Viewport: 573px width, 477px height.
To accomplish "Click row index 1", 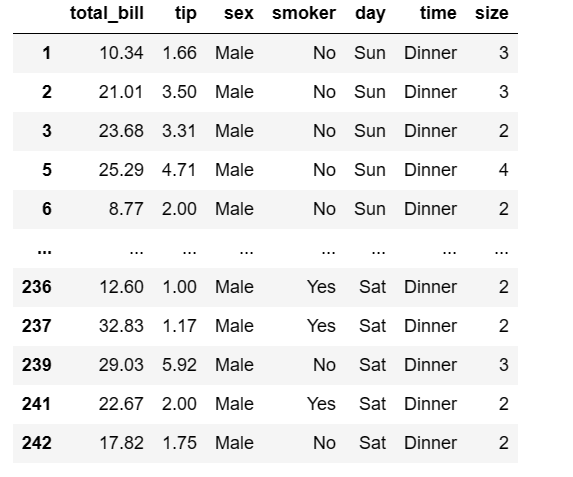I will pos(46,53).
